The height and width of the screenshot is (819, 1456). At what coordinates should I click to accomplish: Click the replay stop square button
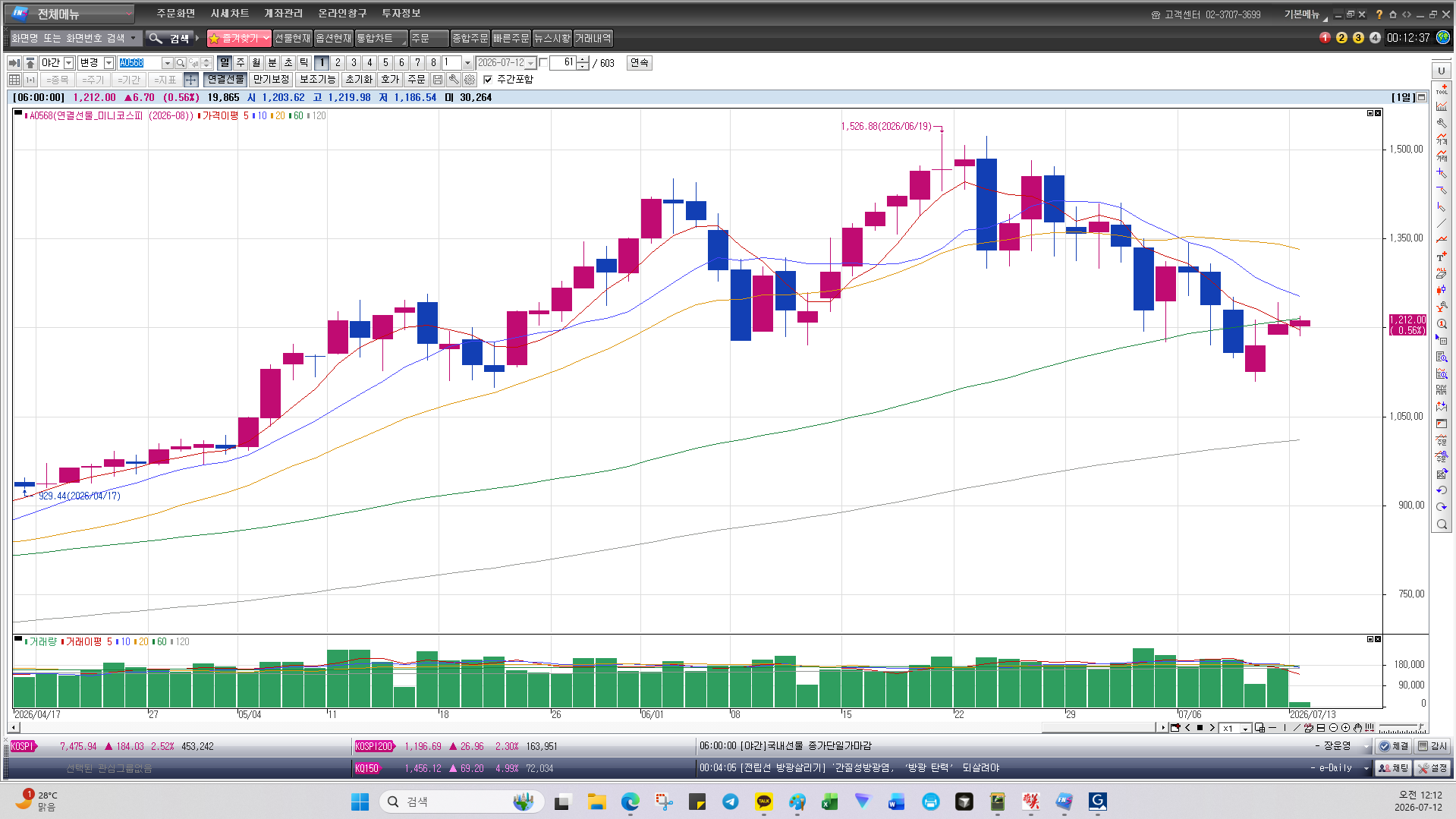point(1200,728)
